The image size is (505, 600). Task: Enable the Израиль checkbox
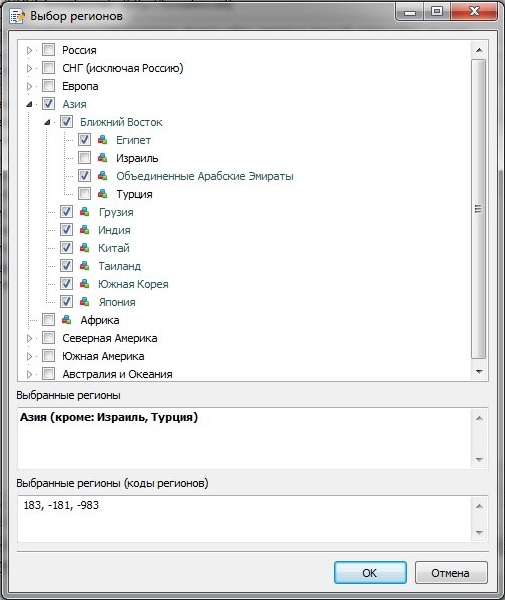pyautogui.click(x=84, y=158)
